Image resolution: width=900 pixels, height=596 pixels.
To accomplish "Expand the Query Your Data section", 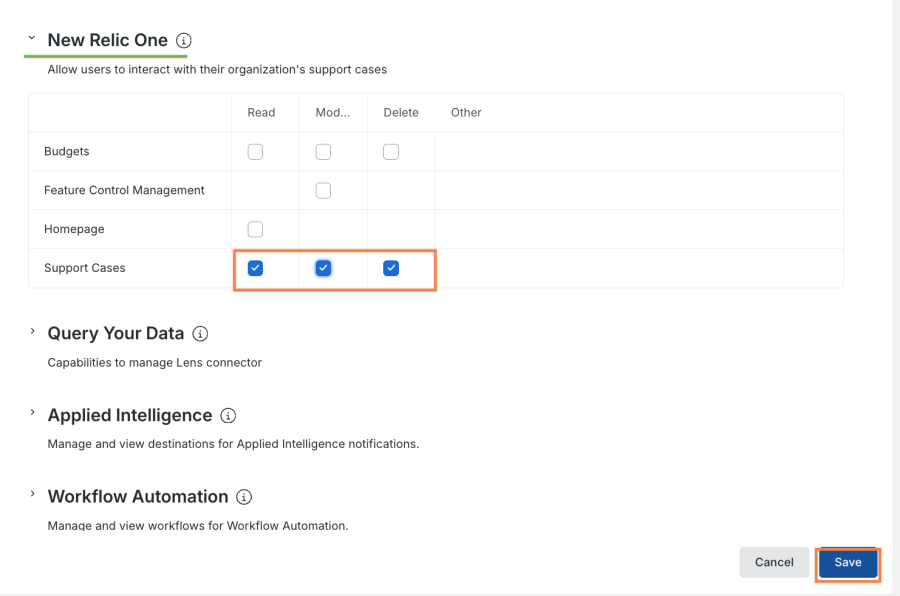I will point(32,331).
